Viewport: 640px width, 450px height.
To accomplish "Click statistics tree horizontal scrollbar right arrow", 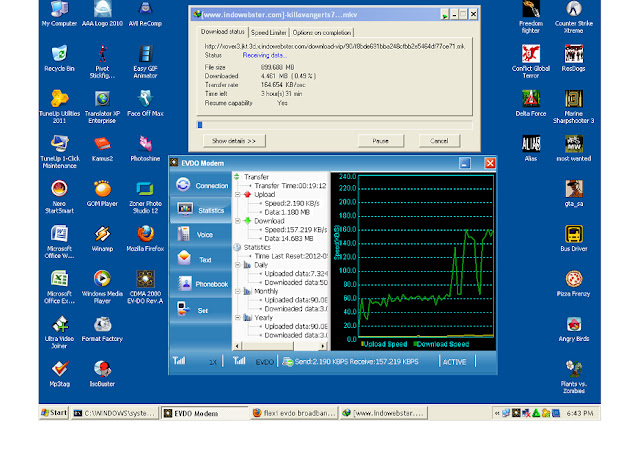I will 323,346.
